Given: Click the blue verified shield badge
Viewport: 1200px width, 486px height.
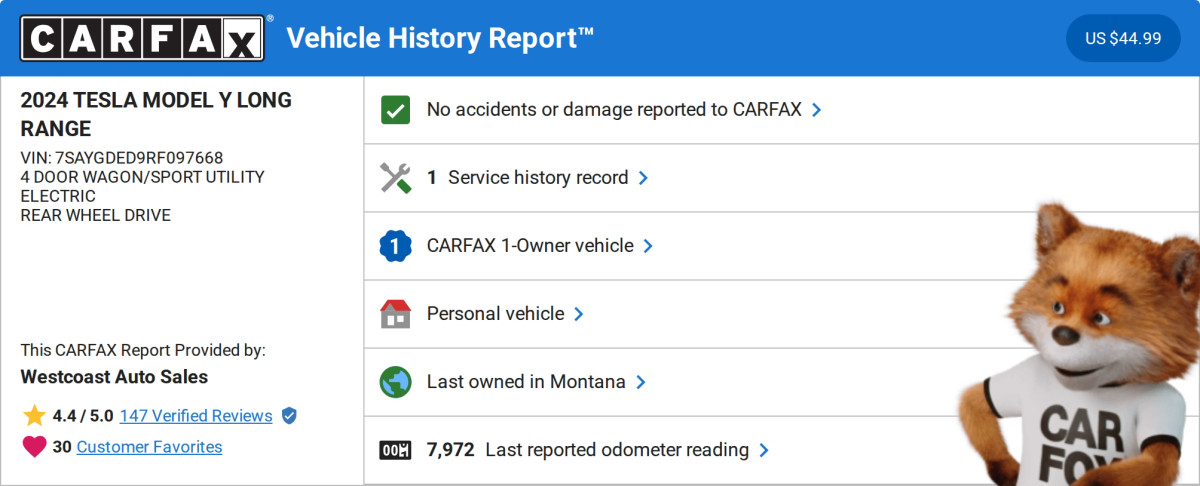Looking at the screenshot, I should 289,416.
